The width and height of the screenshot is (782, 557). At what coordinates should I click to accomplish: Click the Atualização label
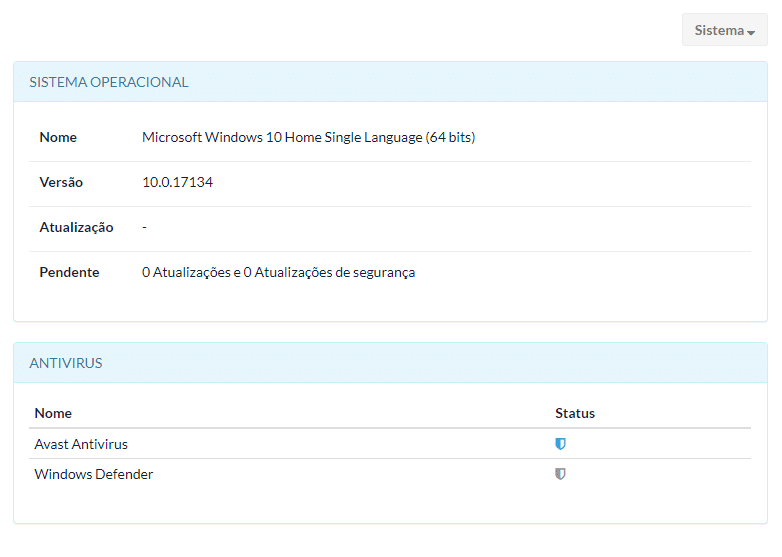pos(76,227)
